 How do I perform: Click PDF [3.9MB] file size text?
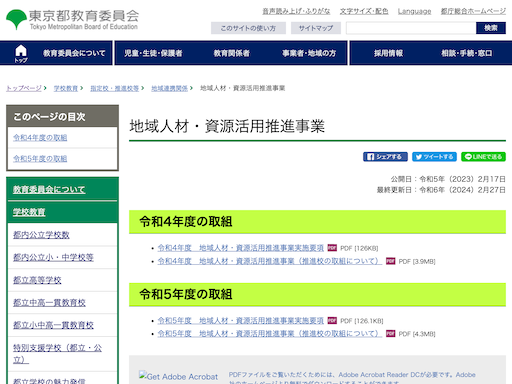[x=417, y=261]
